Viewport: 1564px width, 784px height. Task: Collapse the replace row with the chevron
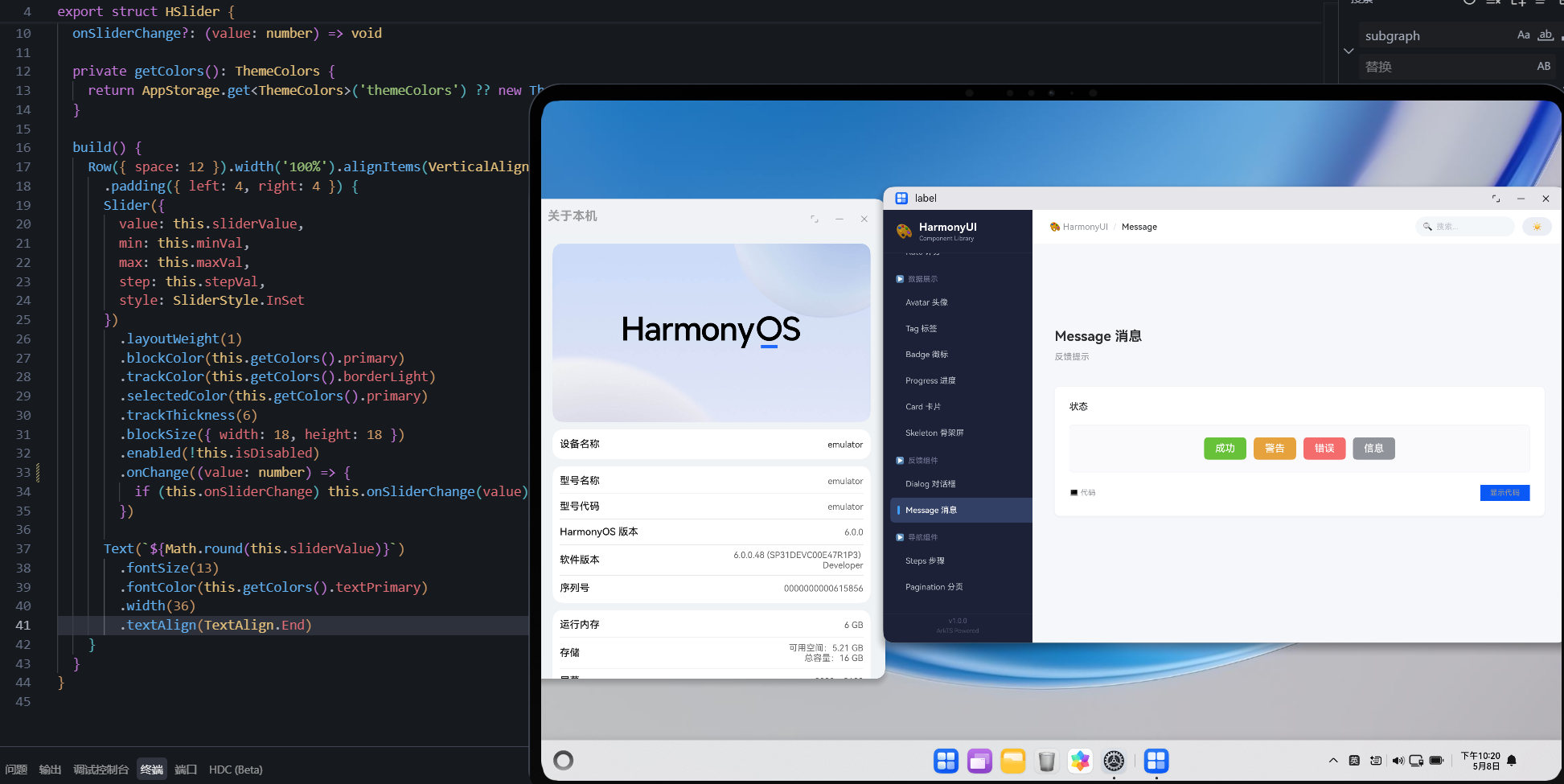click(x=1348, y=51)
